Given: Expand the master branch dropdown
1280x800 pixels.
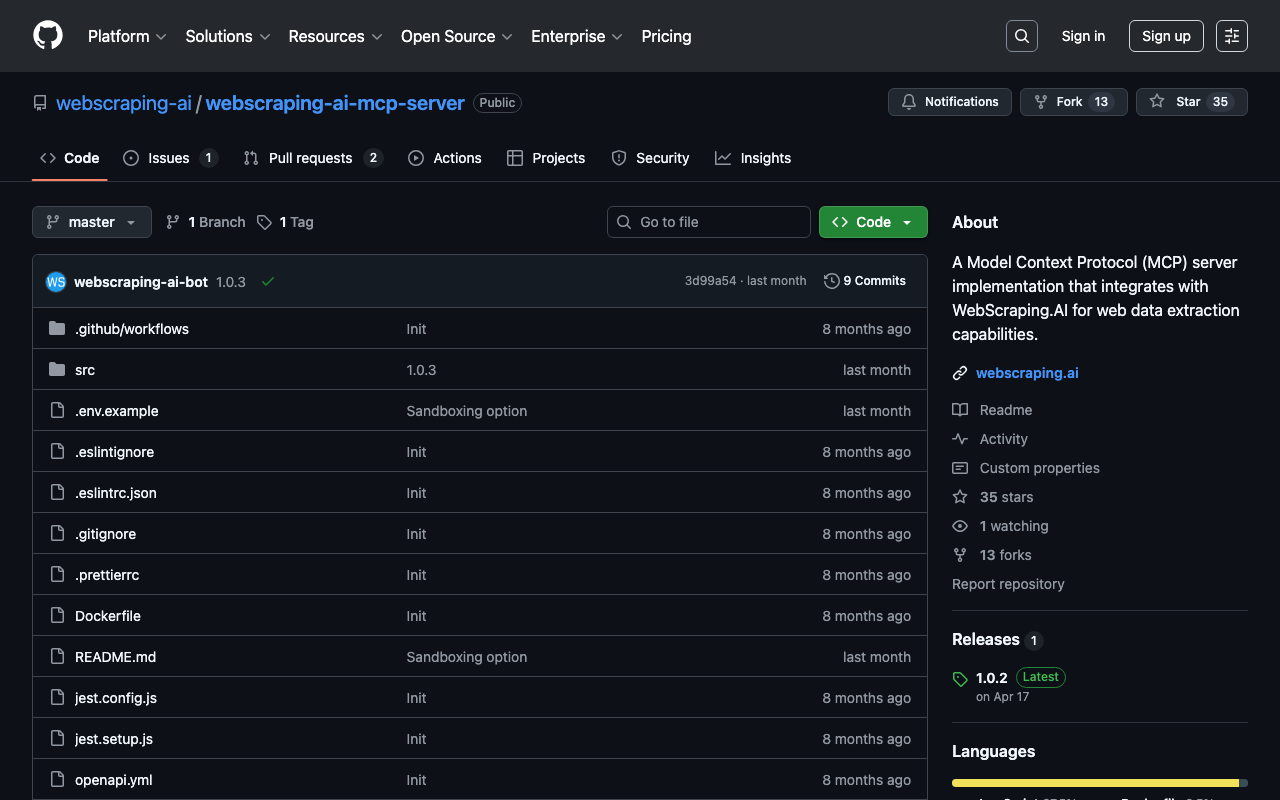Looking at the screenshot, I should point(92,222).
